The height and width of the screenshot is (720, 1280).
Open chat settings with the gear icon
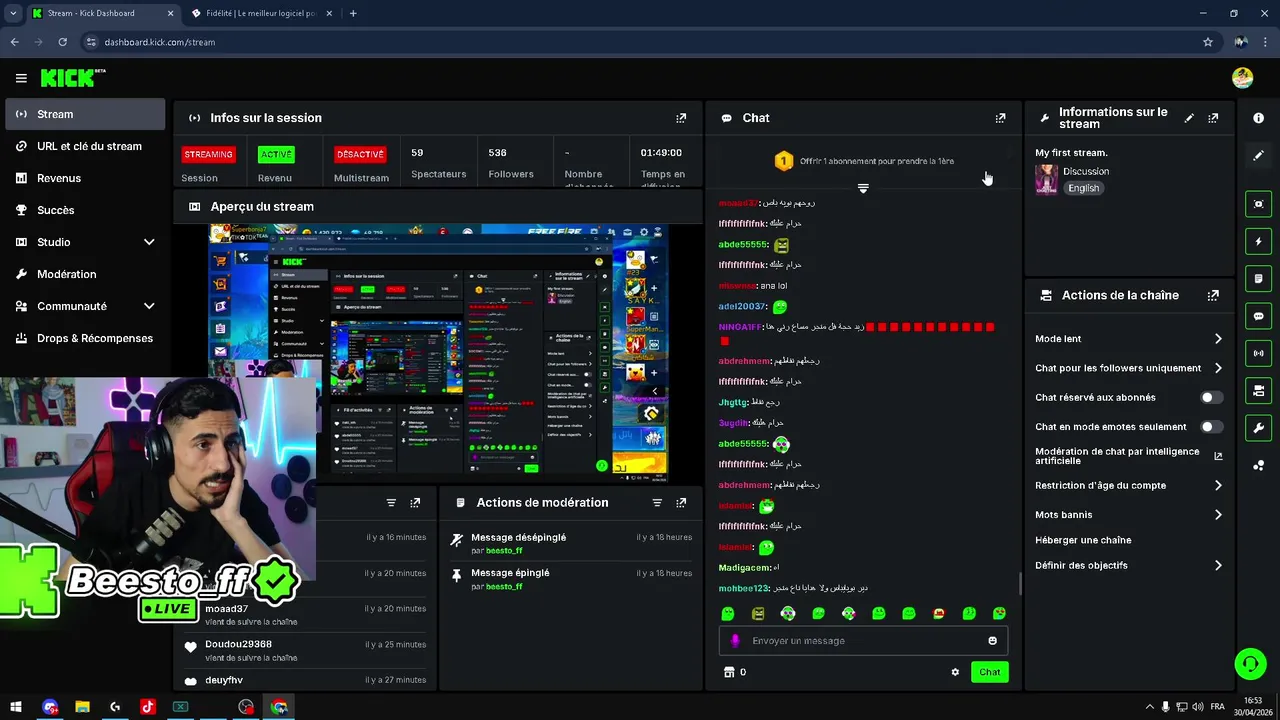[x=955, y=672]
